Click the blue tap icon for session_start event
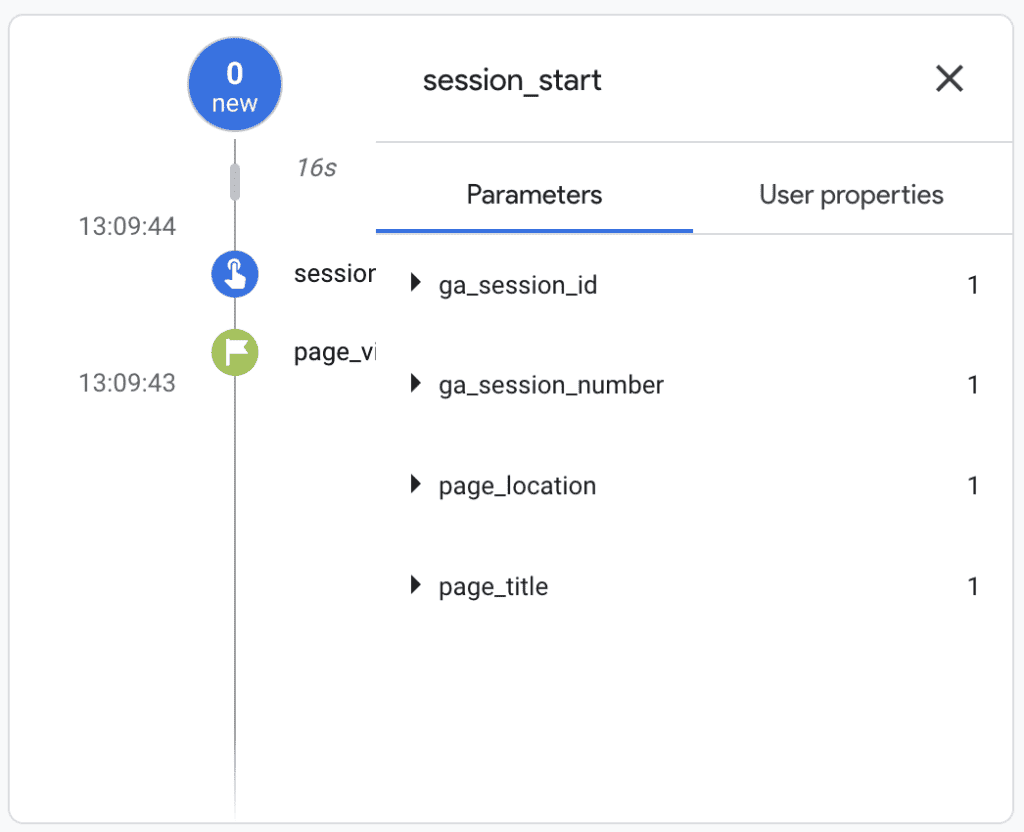This screenshot has height=832, width=1024. point(234,274)
